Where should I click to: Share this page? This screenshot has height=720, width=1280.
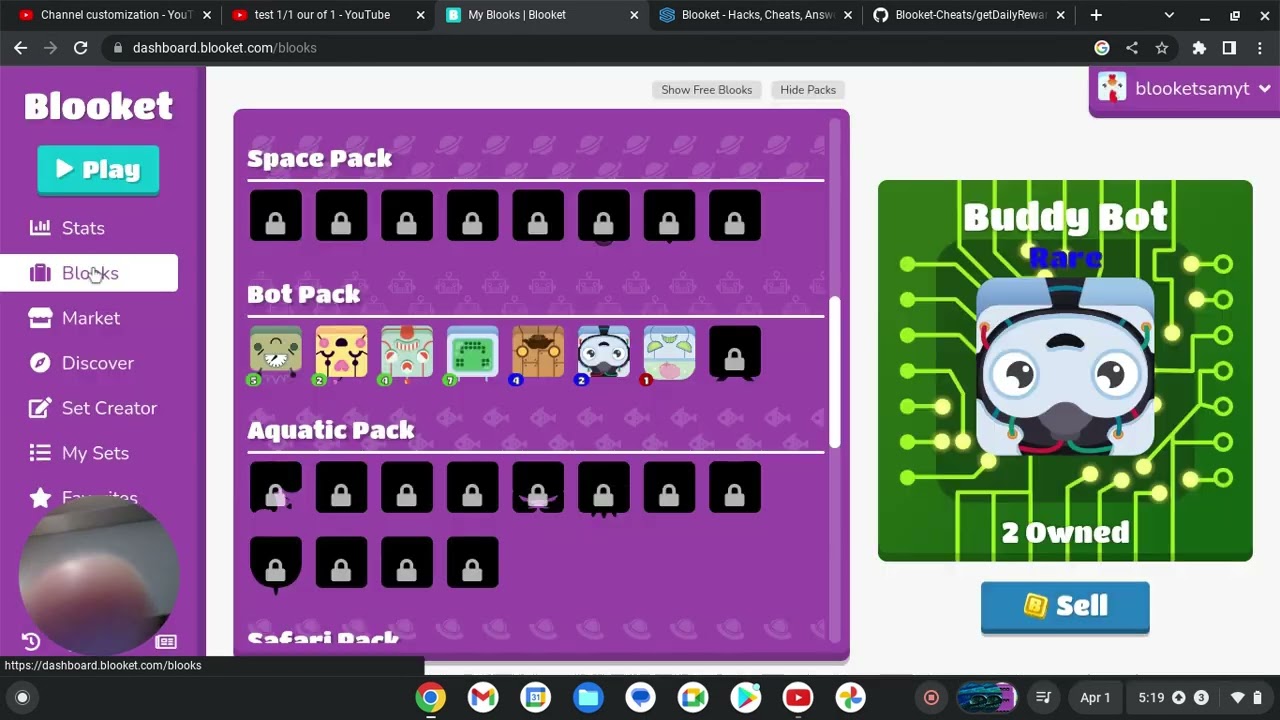point(1132,48)
